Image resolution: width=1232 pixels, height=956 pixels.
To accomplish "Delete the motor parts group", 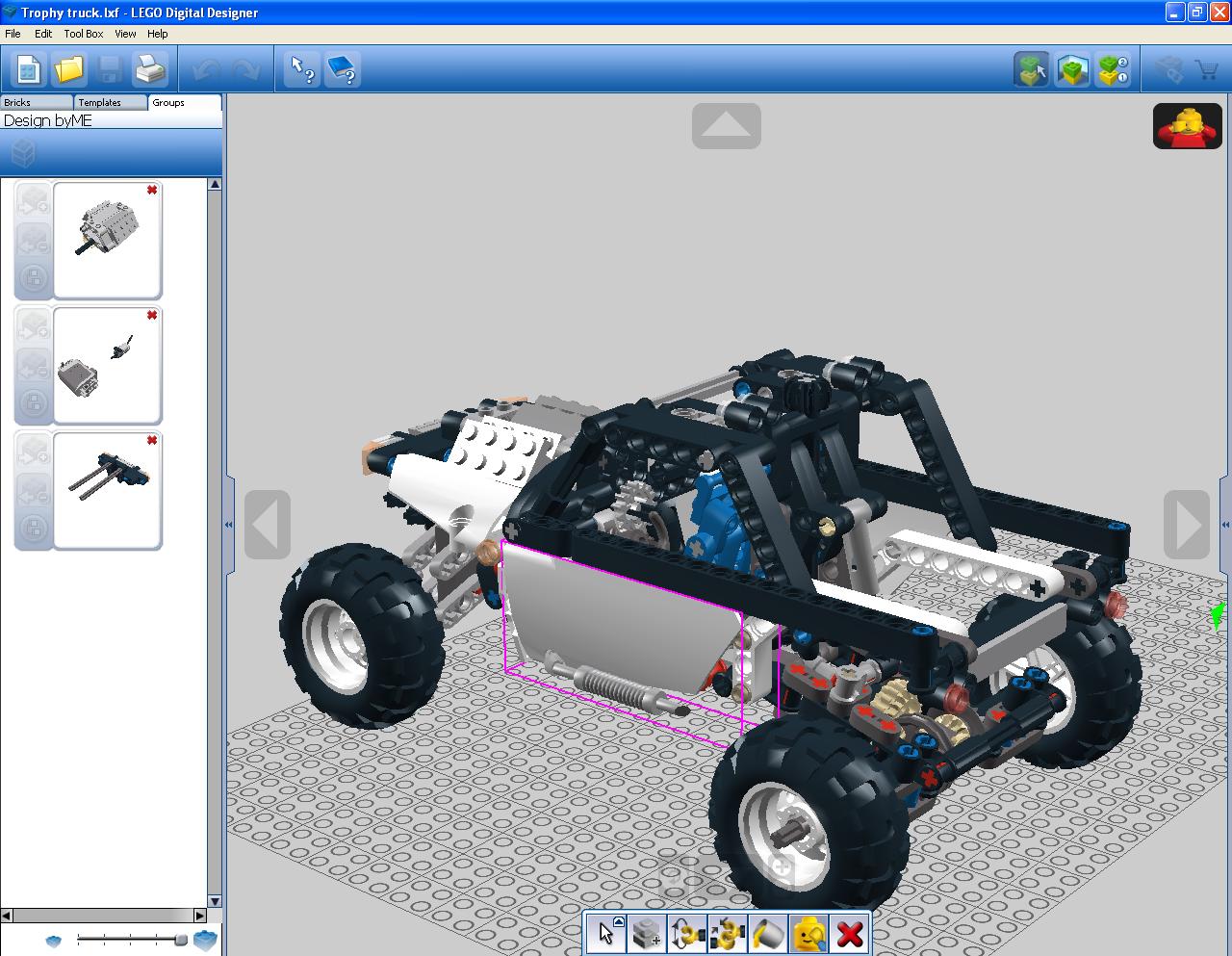I will click(x=152, y=316).
